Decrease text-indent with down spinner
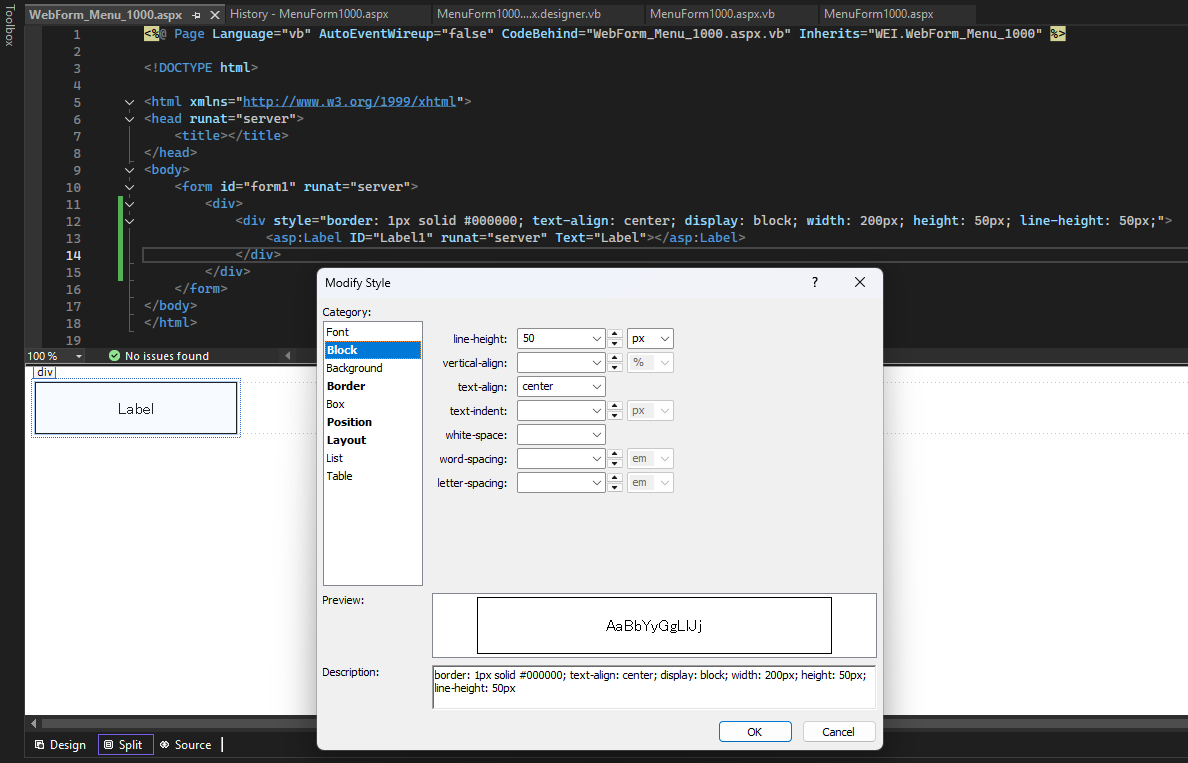Viewport: 1188px width, 763px height. click(x=615, y=415)
